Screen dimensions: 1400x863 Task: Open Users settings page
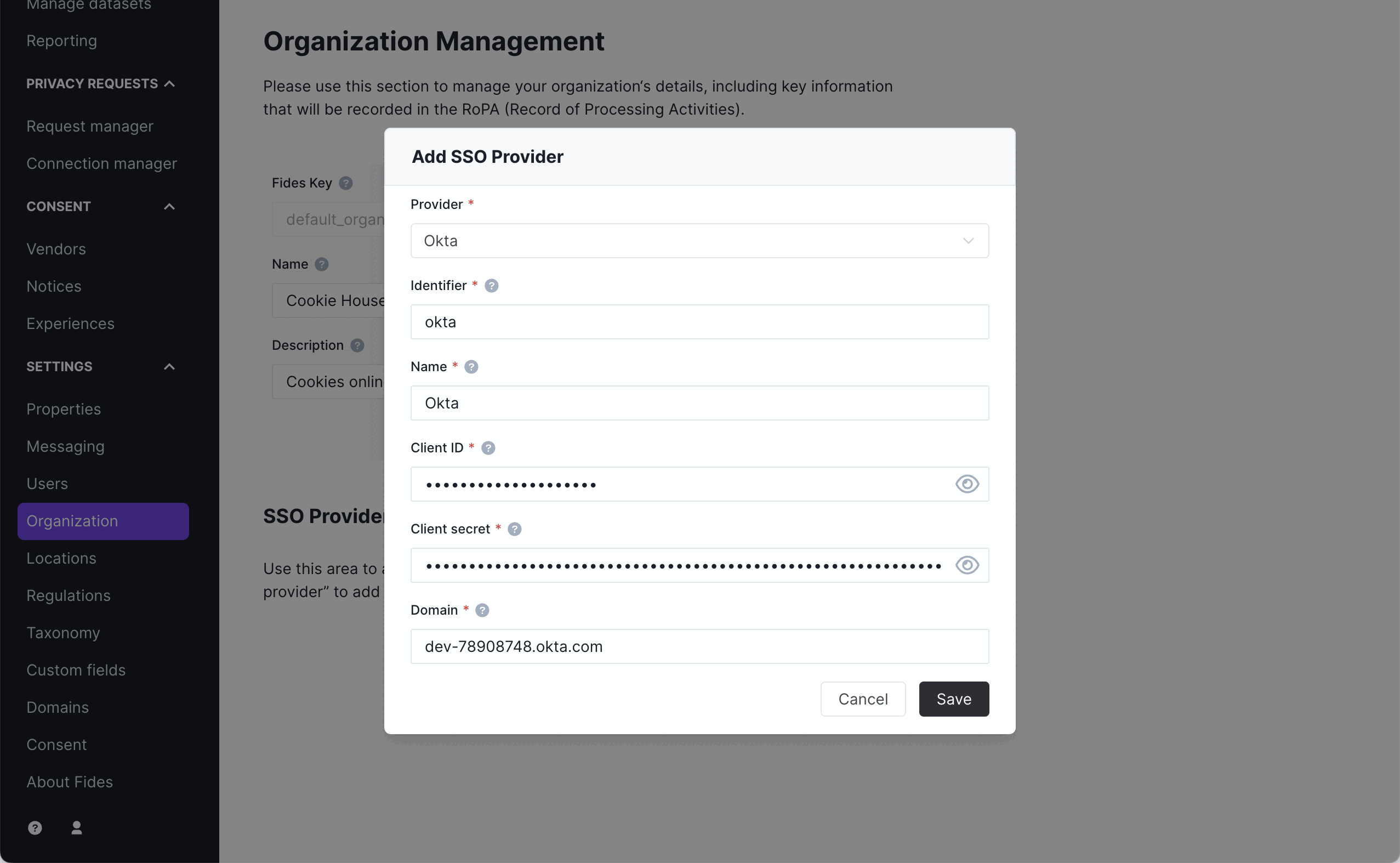(47, 484)
